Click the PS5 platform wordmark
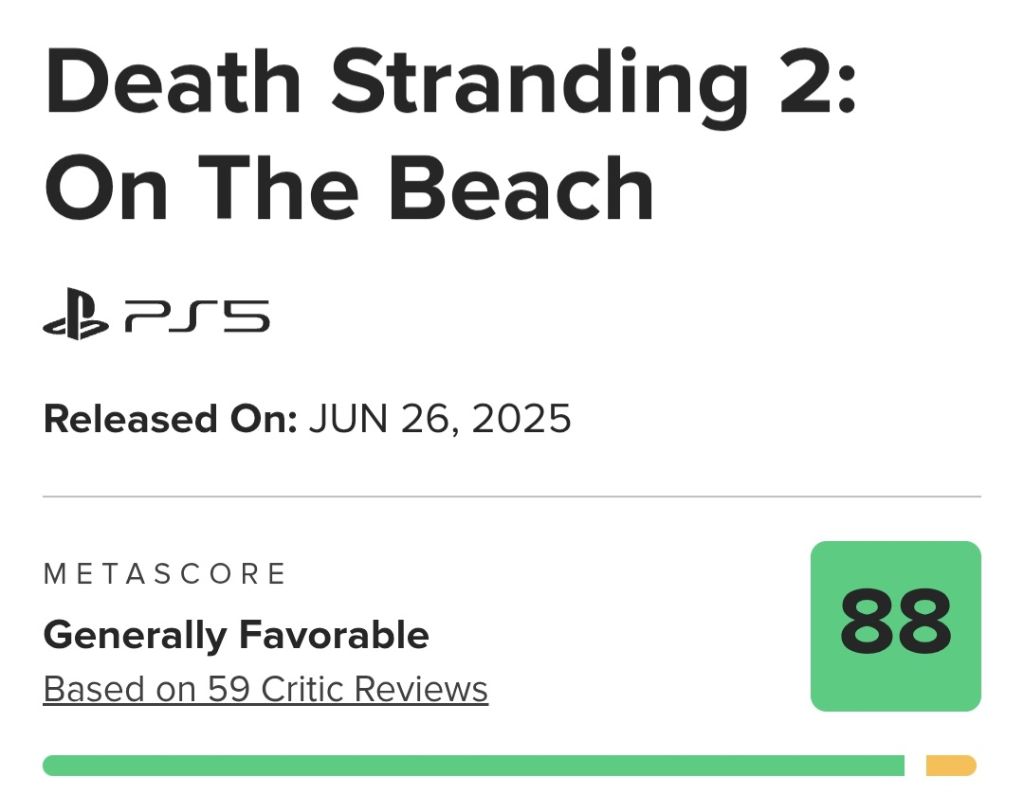The height and width of the screenshot is (795, 1024). (x=197, y=316)
